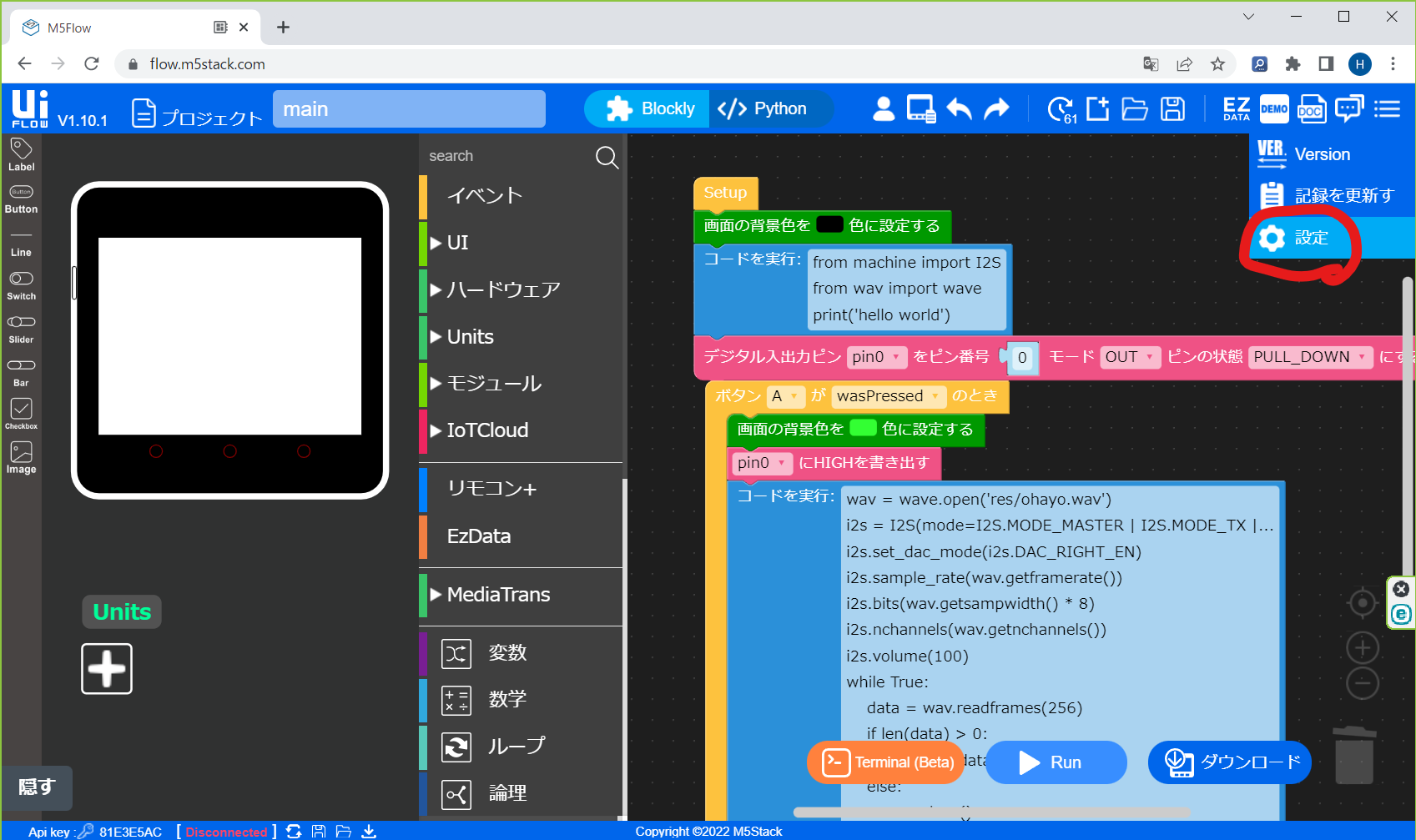The height and width of the screenshot is (840, 1416).
Task: Pick the green background color swatch
Action: tap(863, 429)
